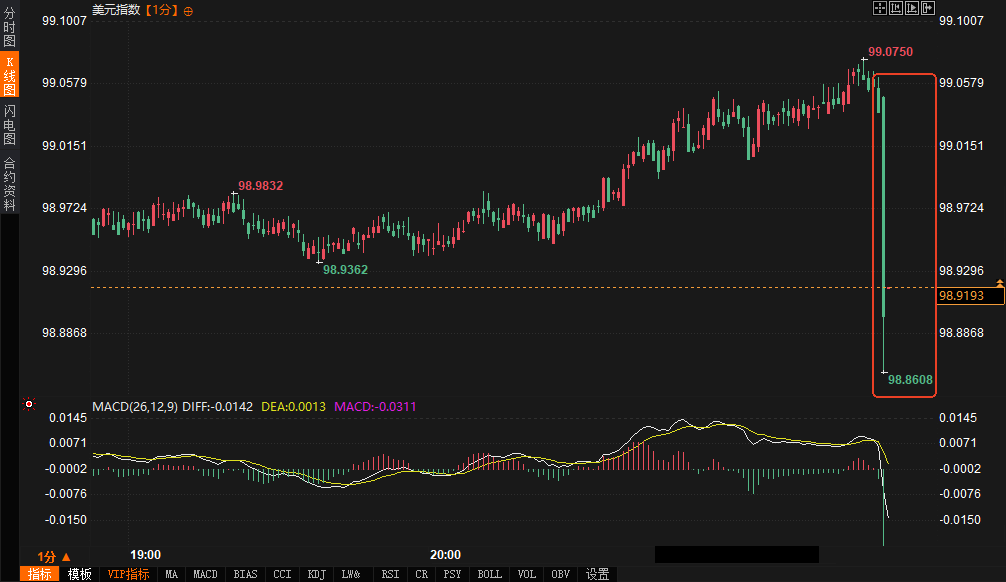Viewport: 1006px width, 582px height.
Task: Click the orange plus circle next to 【1分】
Action: [x=188, y=12]
